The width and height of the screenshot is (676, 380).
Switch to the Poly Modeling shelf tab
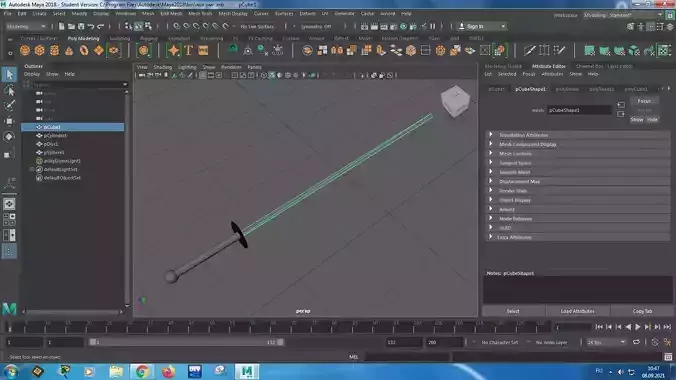pyautogui.click(x=83, y=38)
